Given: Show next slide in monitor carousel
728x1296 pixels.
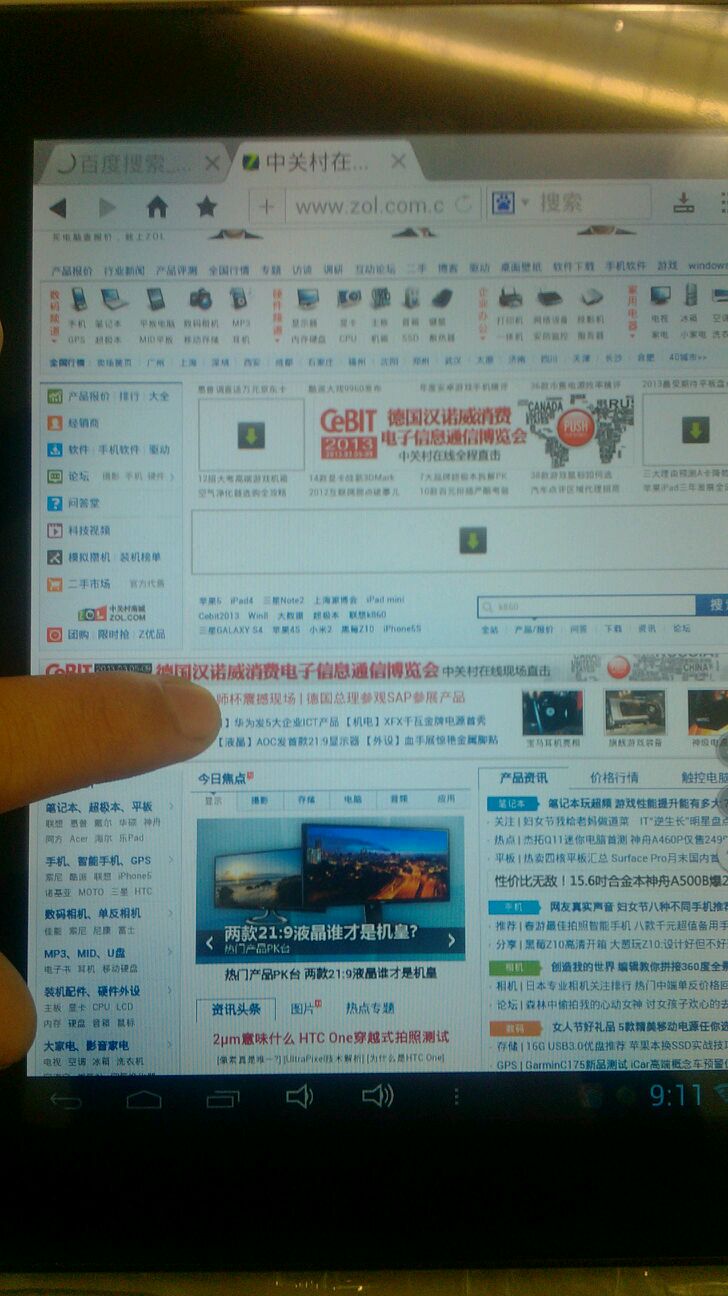Looking at the screenshot, I should (x=451, y=940).
